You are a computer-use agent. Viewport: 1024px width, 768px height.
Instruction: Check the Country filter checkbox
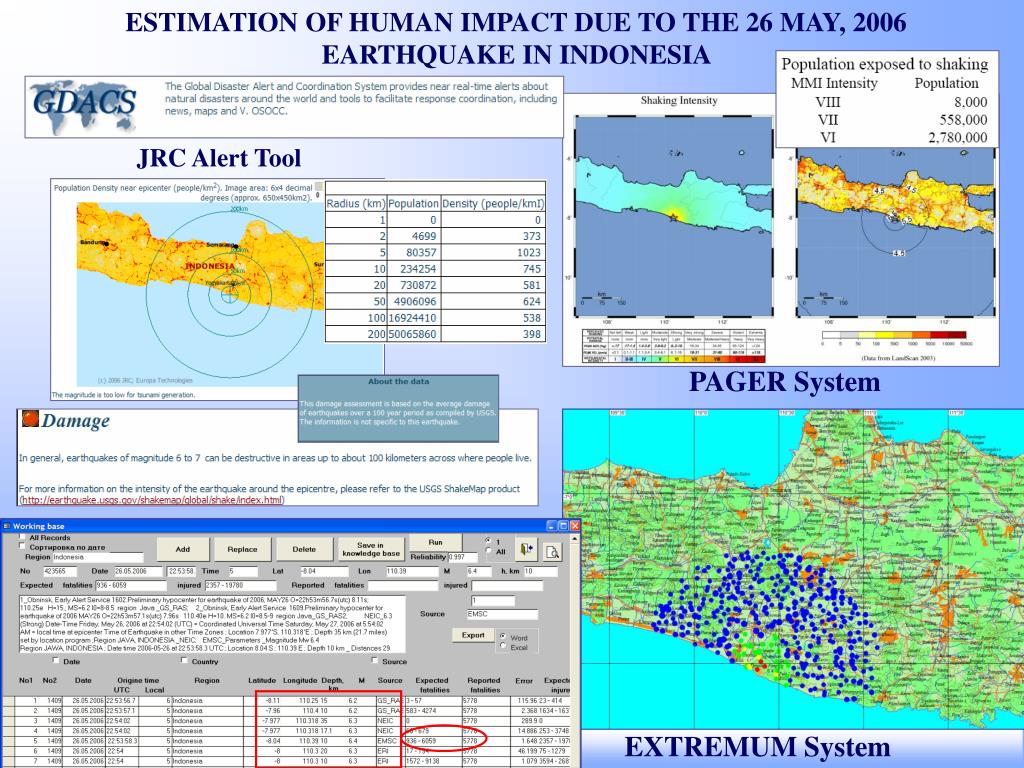coord(184,661)
